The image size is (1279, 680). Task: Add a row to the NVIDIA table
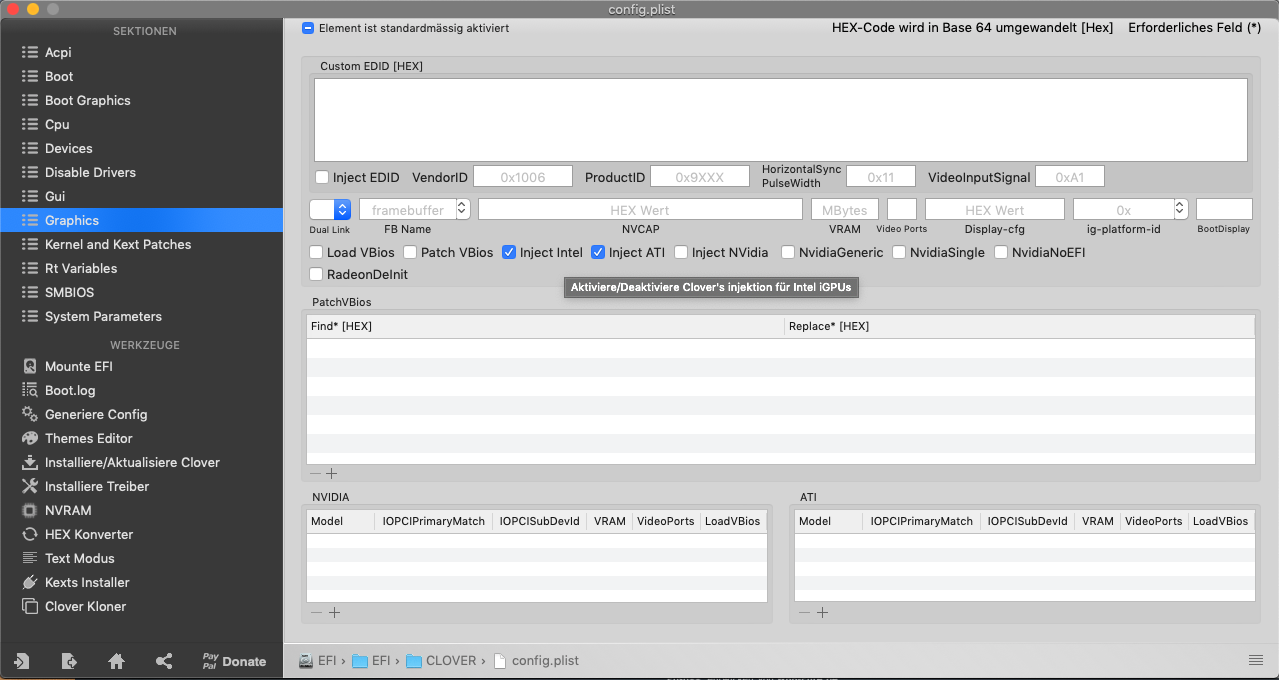tap(335, 612)
